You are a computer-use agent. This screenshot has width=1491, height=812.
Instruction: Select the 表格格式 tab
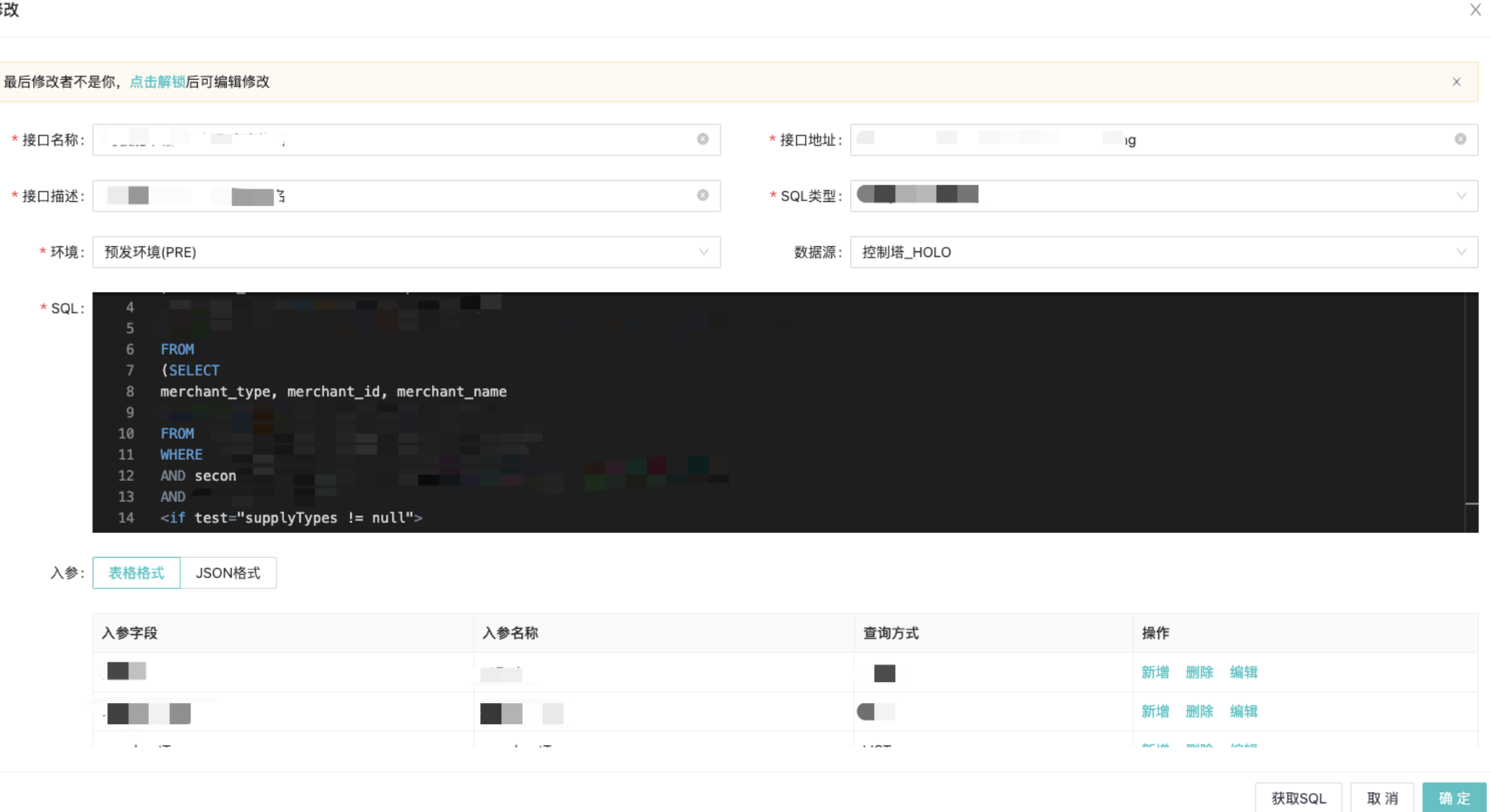pos(137,573)
